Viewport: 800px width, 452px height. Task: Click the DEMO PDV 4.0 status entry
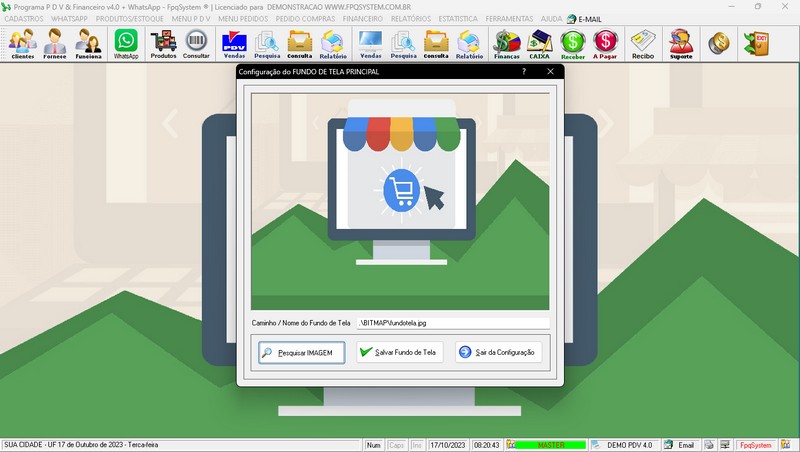[629, 445]
